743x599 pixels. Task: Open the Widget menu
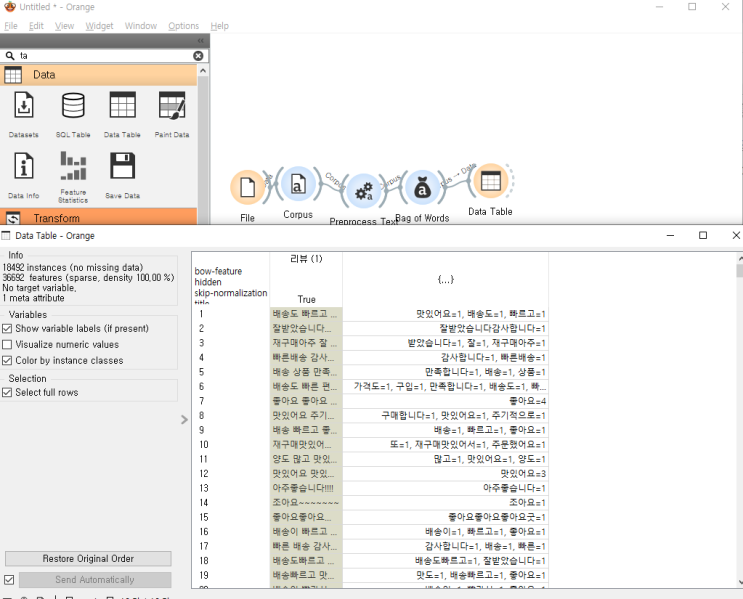(x=100, y=26)
